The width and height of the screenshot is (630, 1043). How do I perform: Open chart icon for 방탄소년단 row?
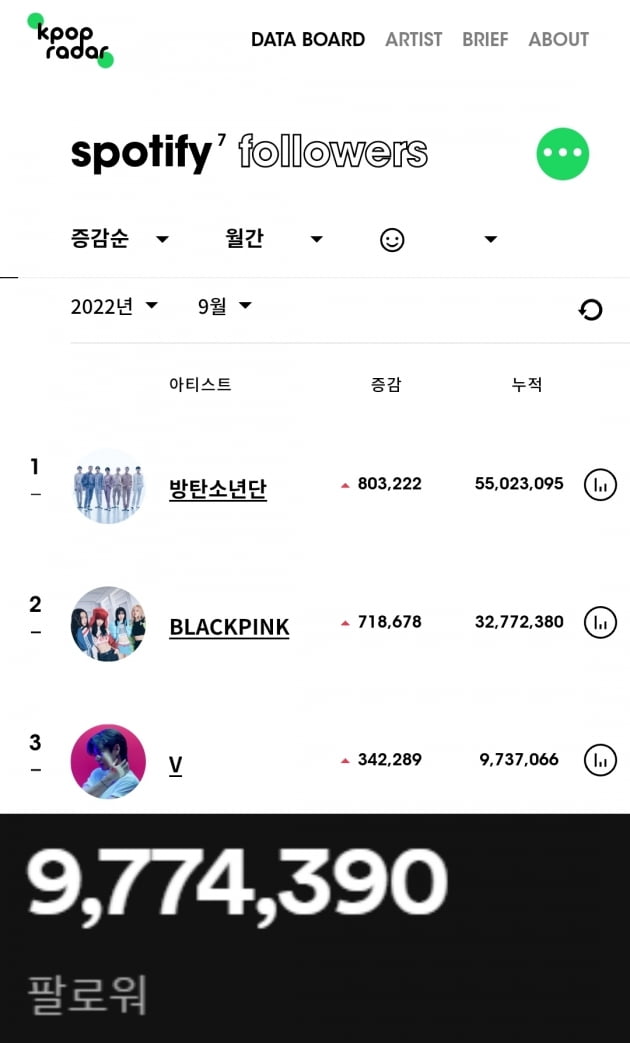click(x=600, y=485)
